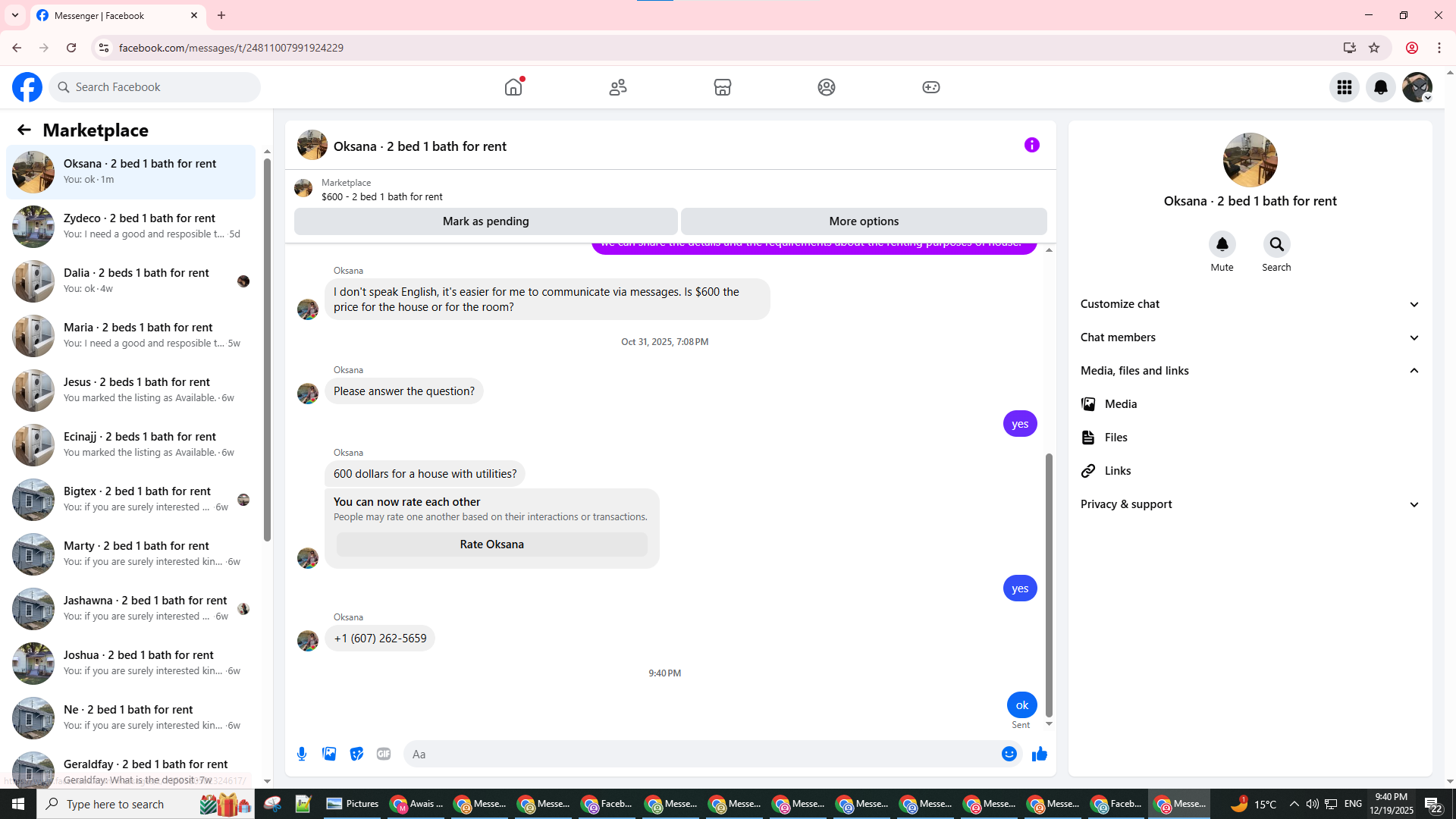1456x819 pixels.
Task: Click the chat message scrollbar
Action: [x=1049, y=584]
